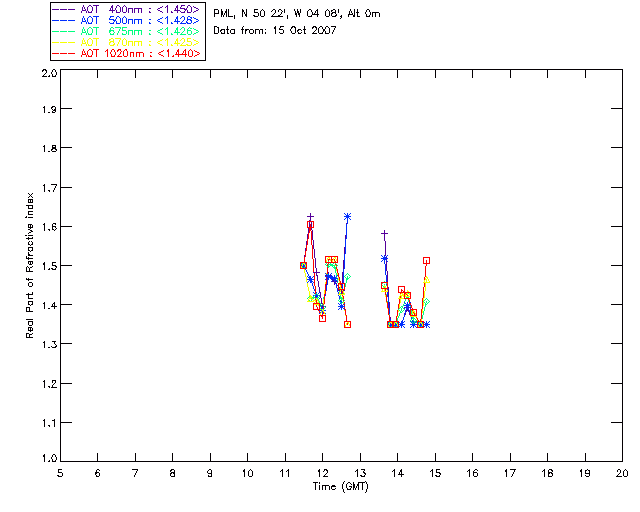This screenshot has height=512, width=640.
Task: Click x-axis tick label 12
Action: click(x=322, y=474)
